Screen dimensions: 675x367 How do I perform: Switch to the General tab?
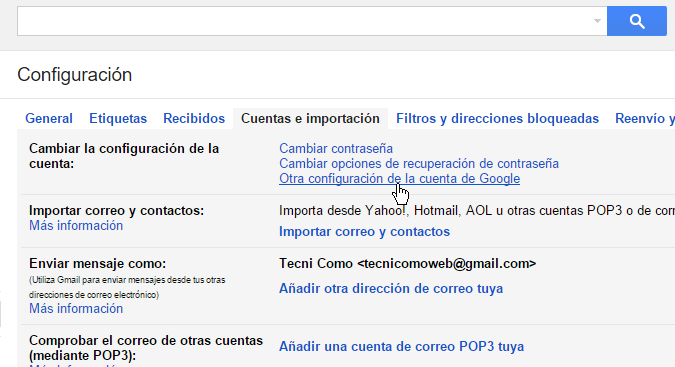point(49,118)
